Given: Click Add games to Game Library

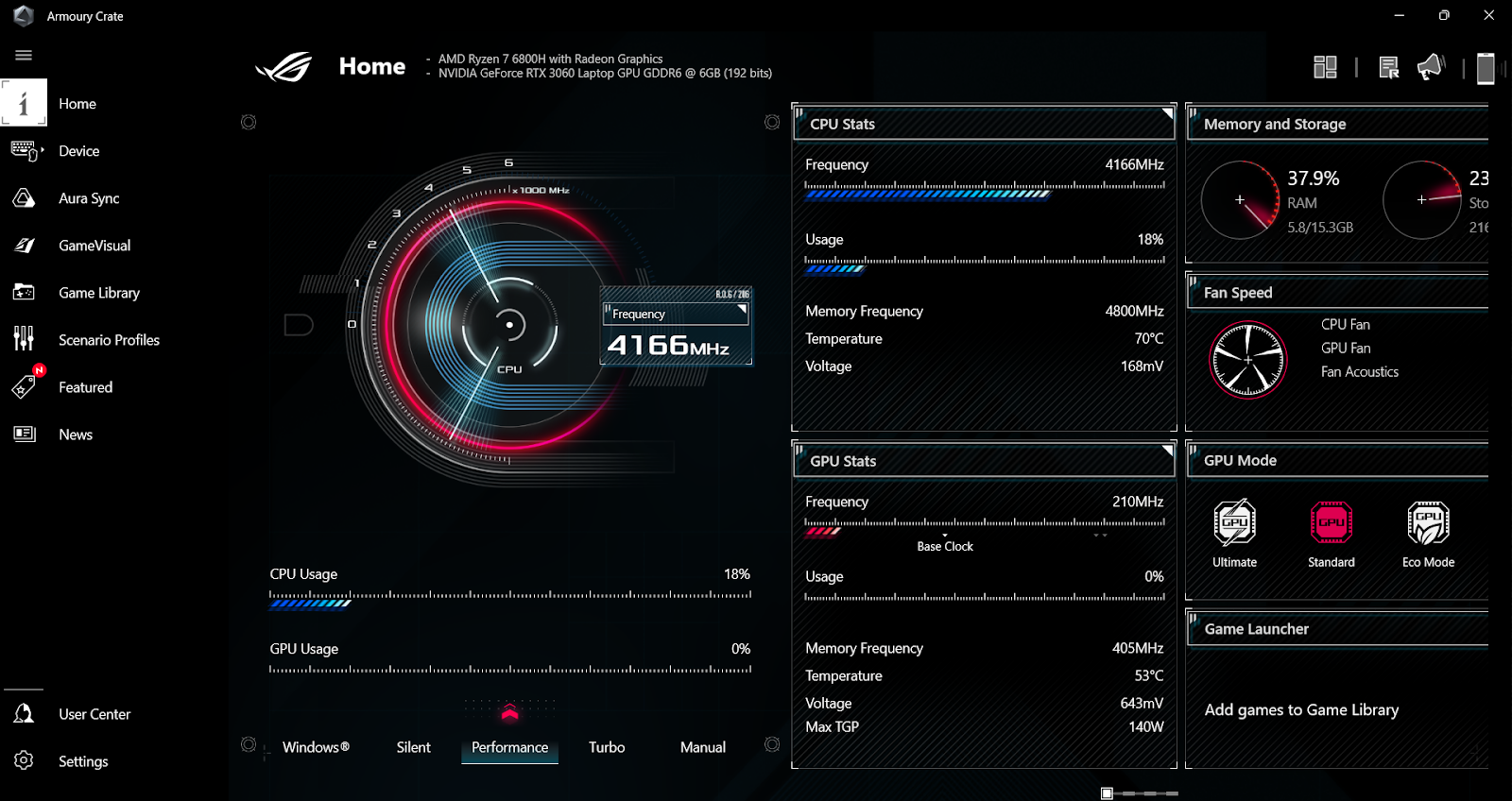Looking at the screenshot, I should 1301,710.
